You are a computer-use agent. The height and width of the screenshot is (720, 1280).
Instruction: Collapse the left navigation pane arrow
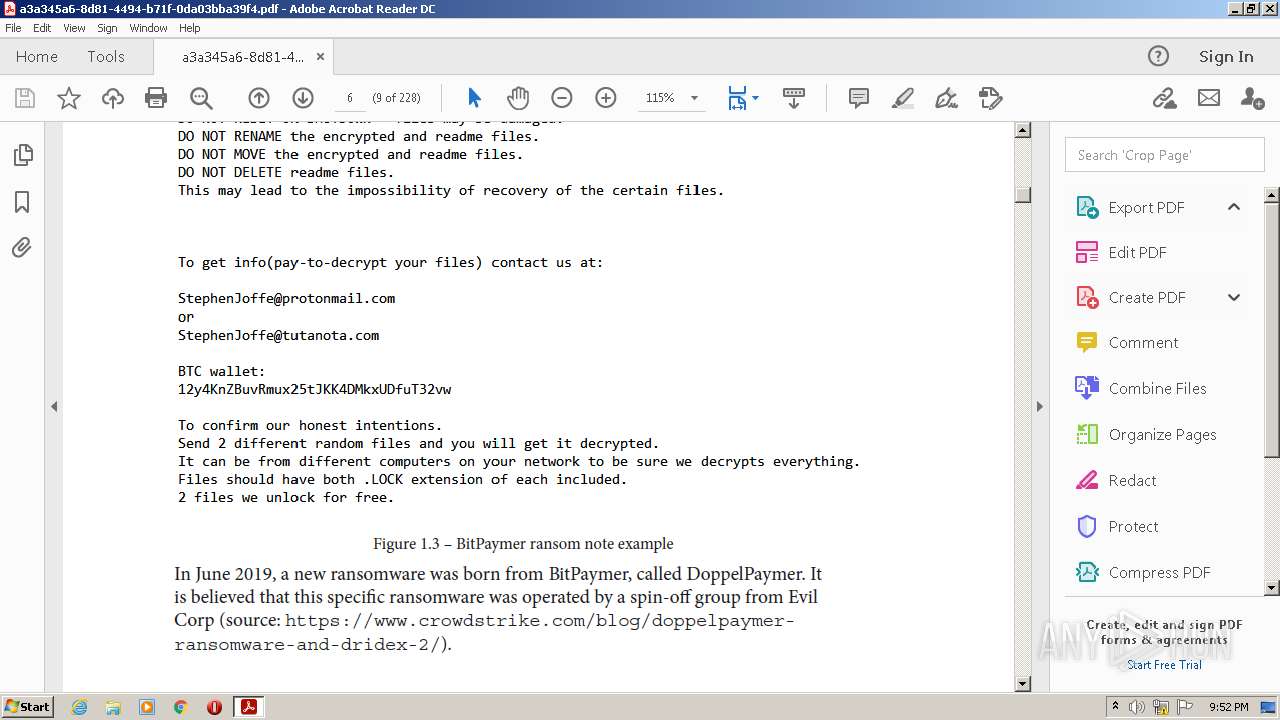coord(54,407)
